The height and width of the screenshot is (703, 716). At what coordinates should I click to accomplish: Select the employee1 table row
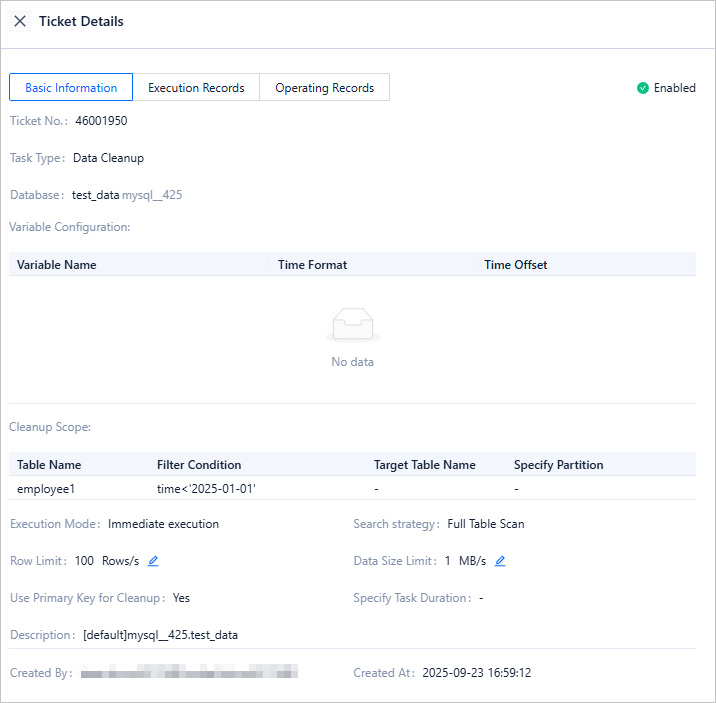pyautogui.click(x=46, y=489)
